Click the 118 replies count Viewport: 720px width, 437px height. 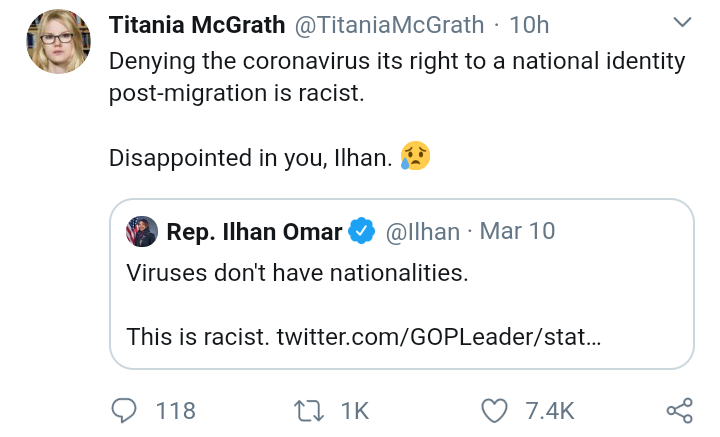(176, 410)
